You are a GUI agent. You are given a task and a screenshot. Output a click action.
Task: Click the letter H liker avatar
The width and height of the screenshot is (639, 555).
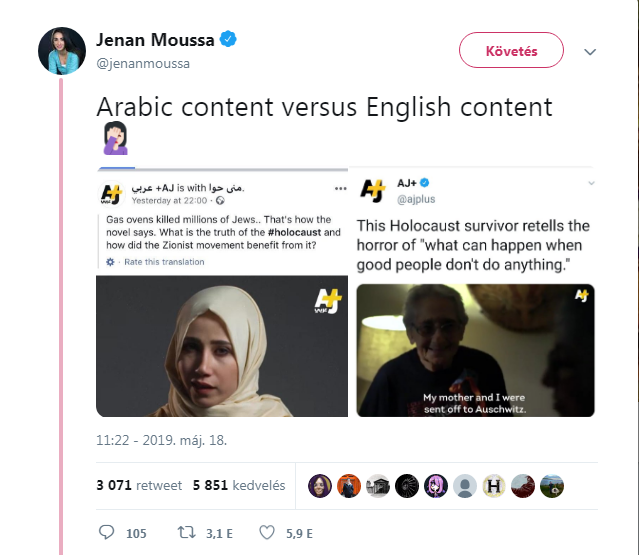click(494, 486)
